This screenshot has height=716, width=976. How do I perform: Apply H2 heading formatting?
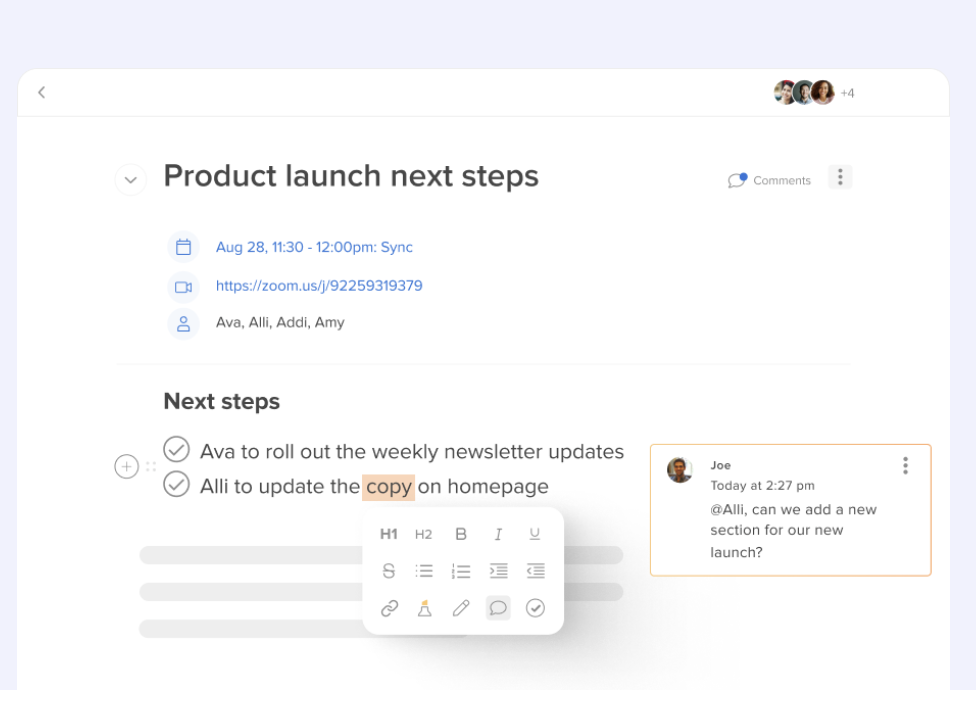click(423, 533)
